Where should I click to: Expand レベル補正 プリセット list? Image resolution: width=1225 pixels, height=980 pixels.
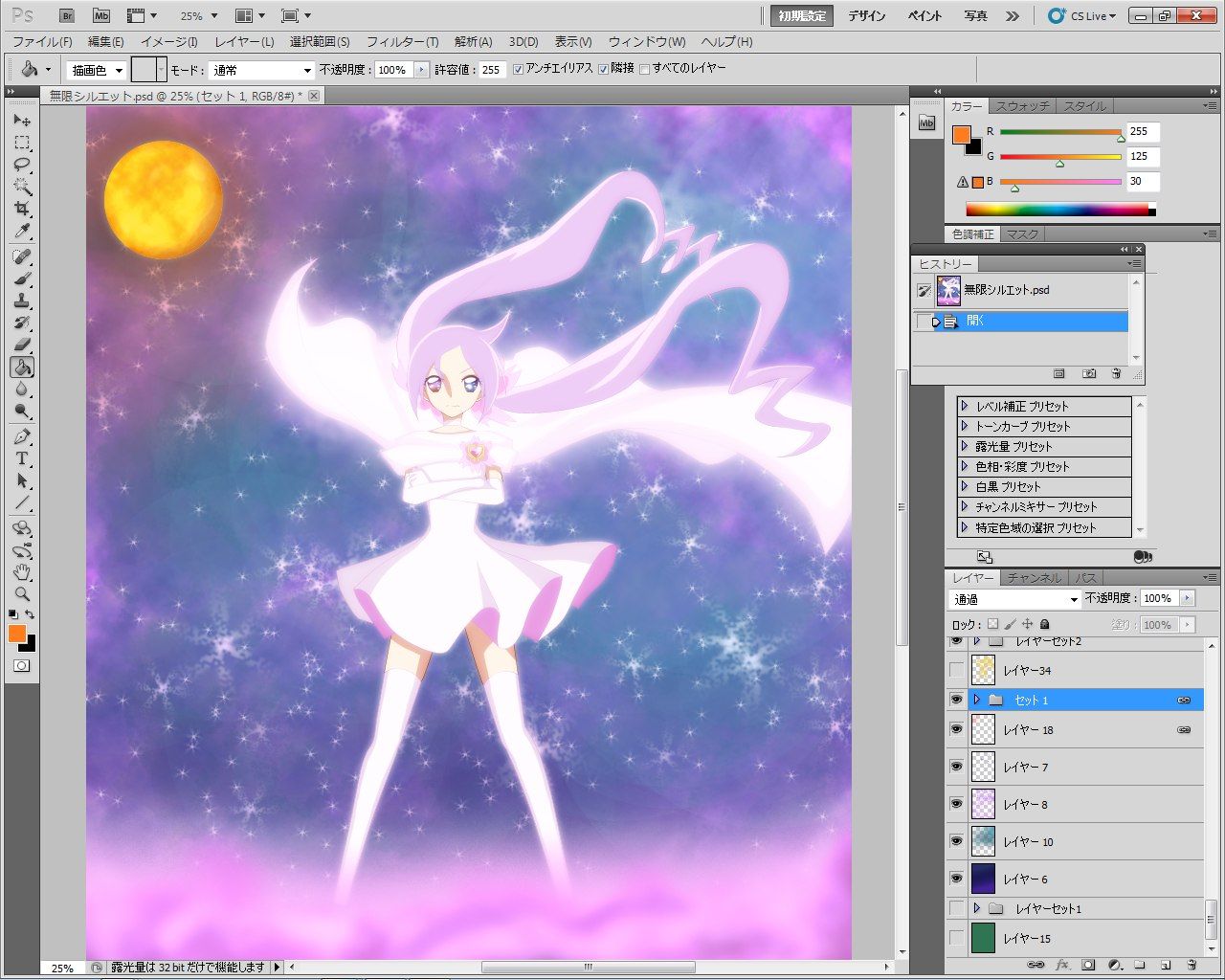coord(965,406)
